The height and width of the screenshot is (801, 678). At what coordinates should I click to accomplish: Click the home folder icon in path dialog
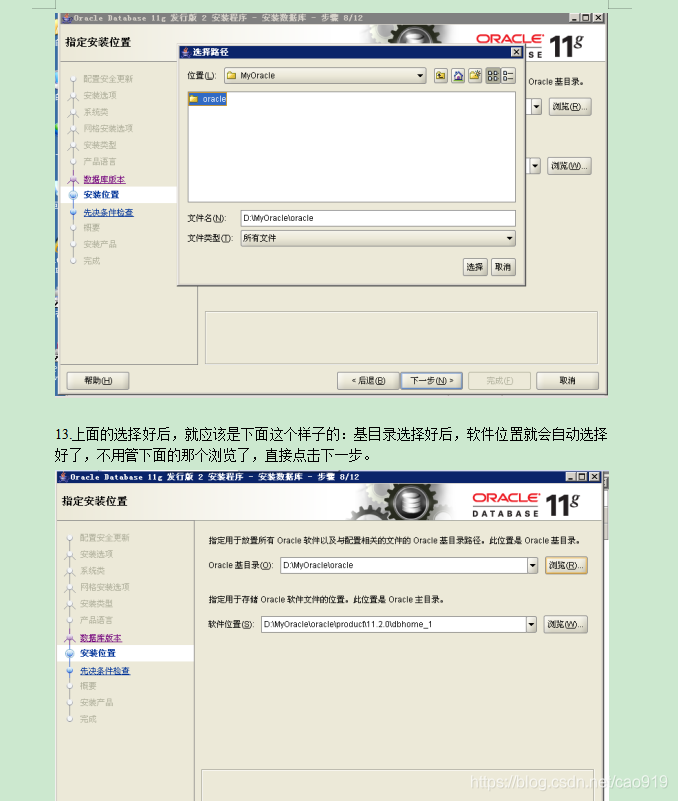[x=458, y=76]
